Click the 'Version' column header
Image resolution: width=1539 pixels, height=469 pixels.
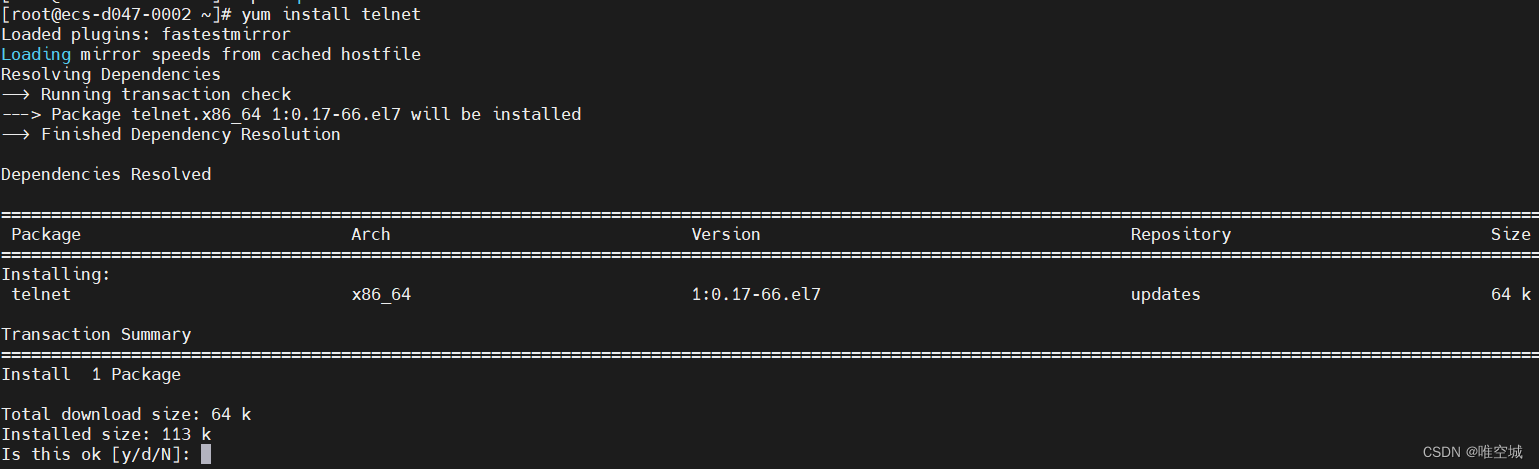click(x=726, y=234)
